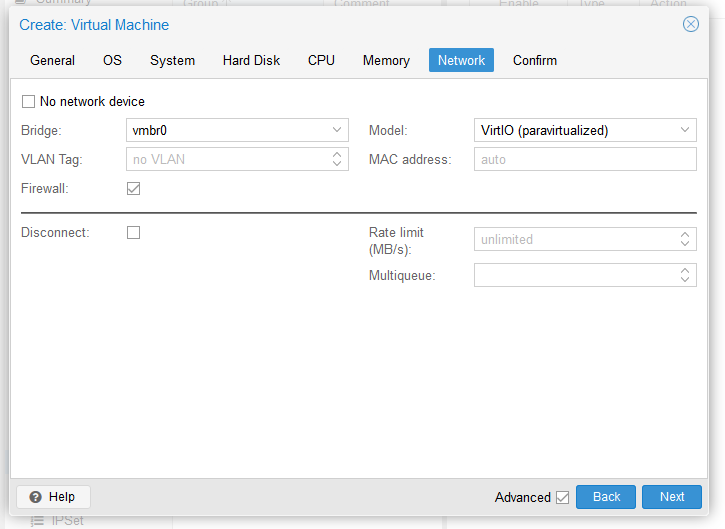
Task: Expand the Bridge vmbr0 dropdown
Action: click(x=337, y=130)
